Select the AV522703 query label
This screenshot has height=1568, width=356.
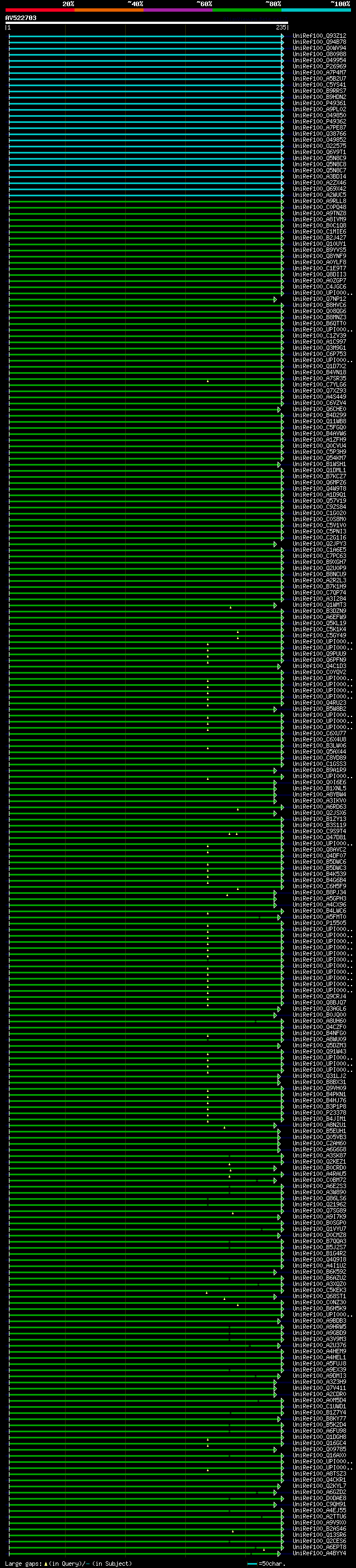21,18
